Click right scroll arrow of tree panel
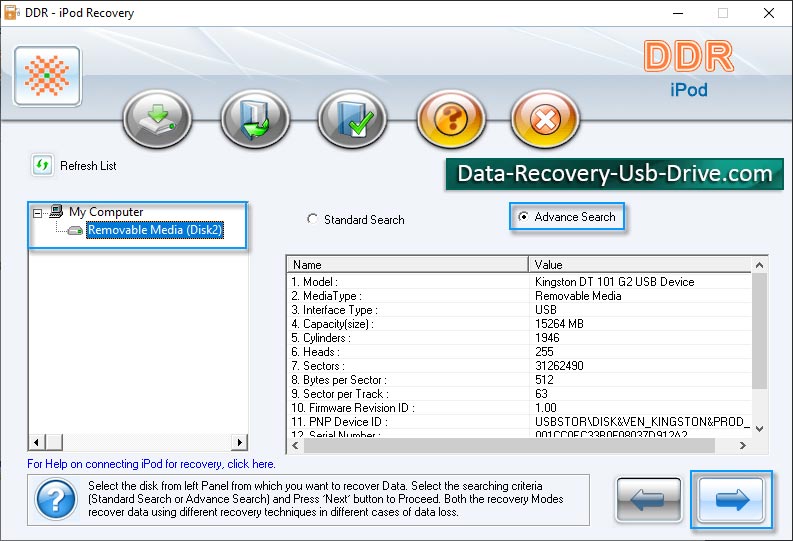The width and height of the screenshot is (793, 541). click(x=239, y=442)
